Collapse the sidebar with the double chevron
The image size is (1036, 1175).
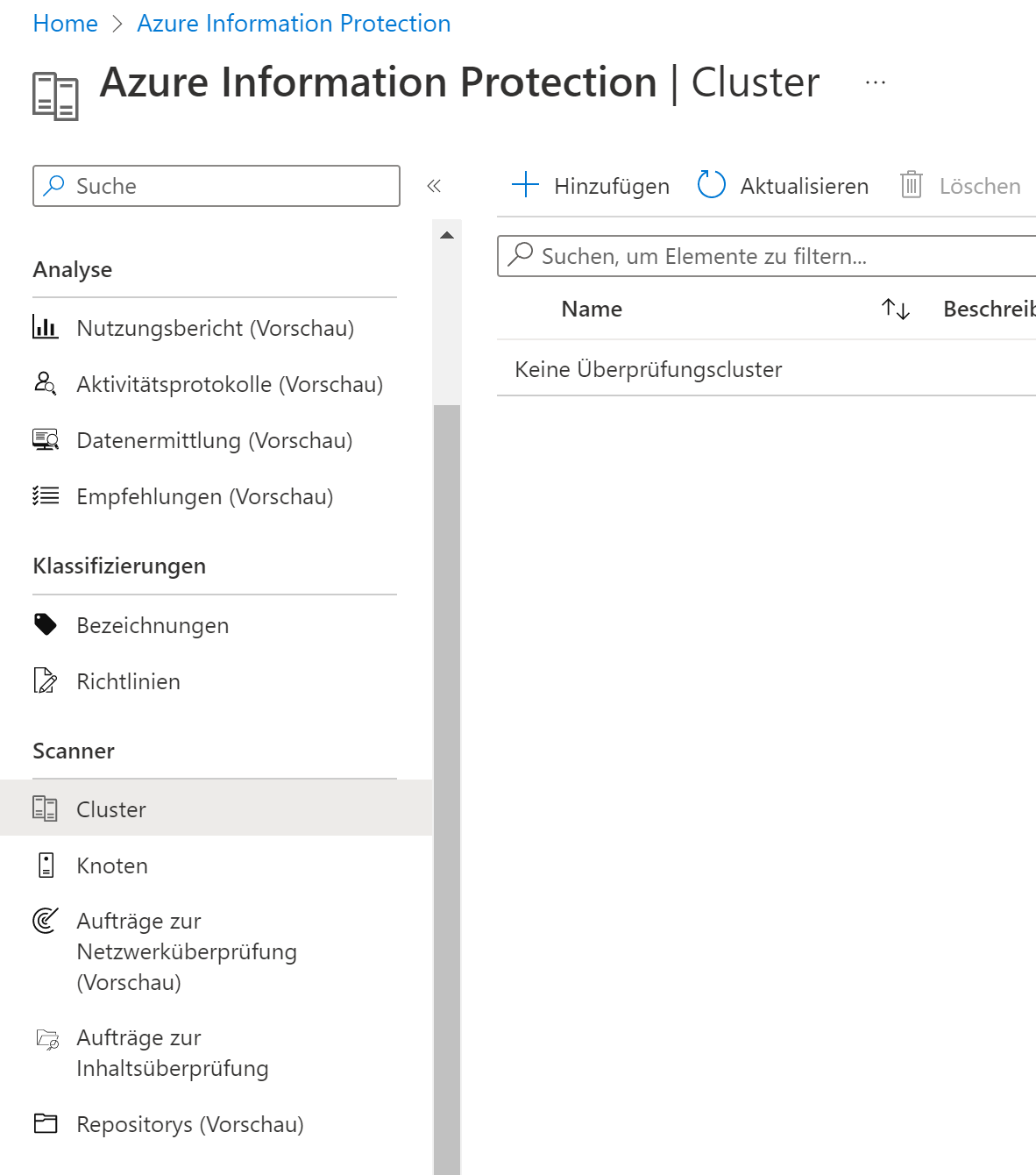435,186
